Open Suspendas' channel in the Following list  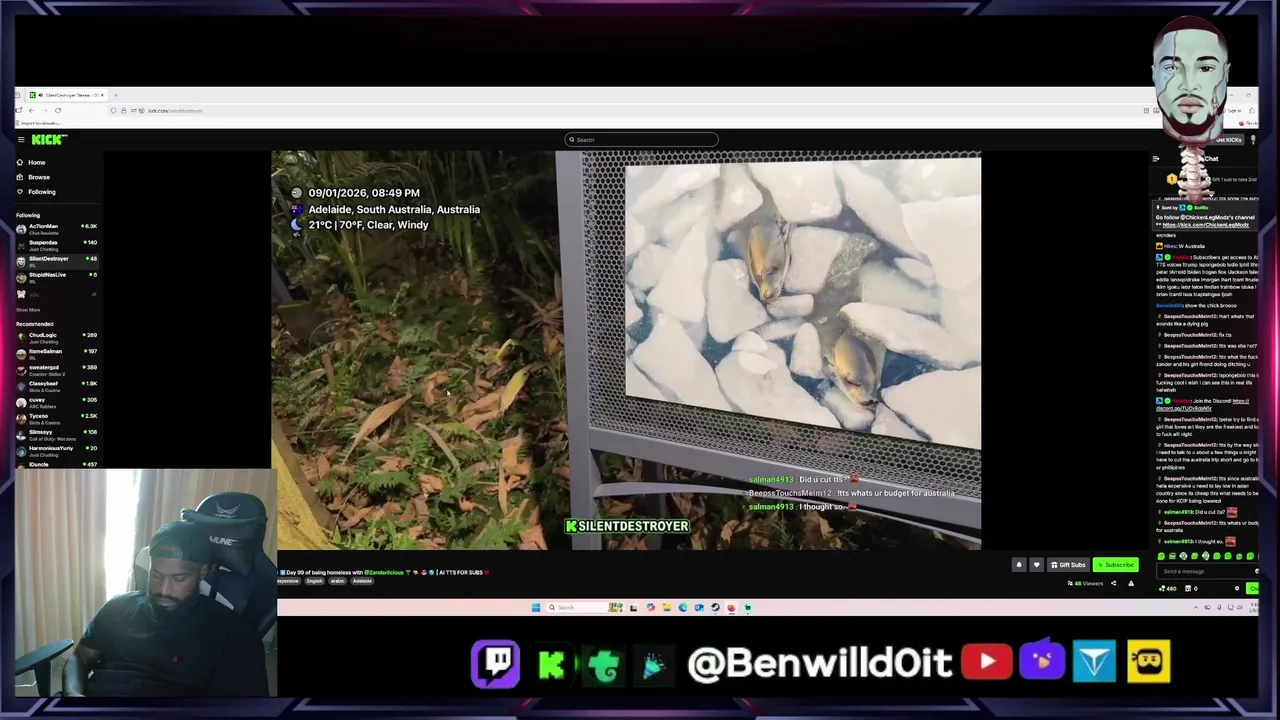(x=56, y=245)
